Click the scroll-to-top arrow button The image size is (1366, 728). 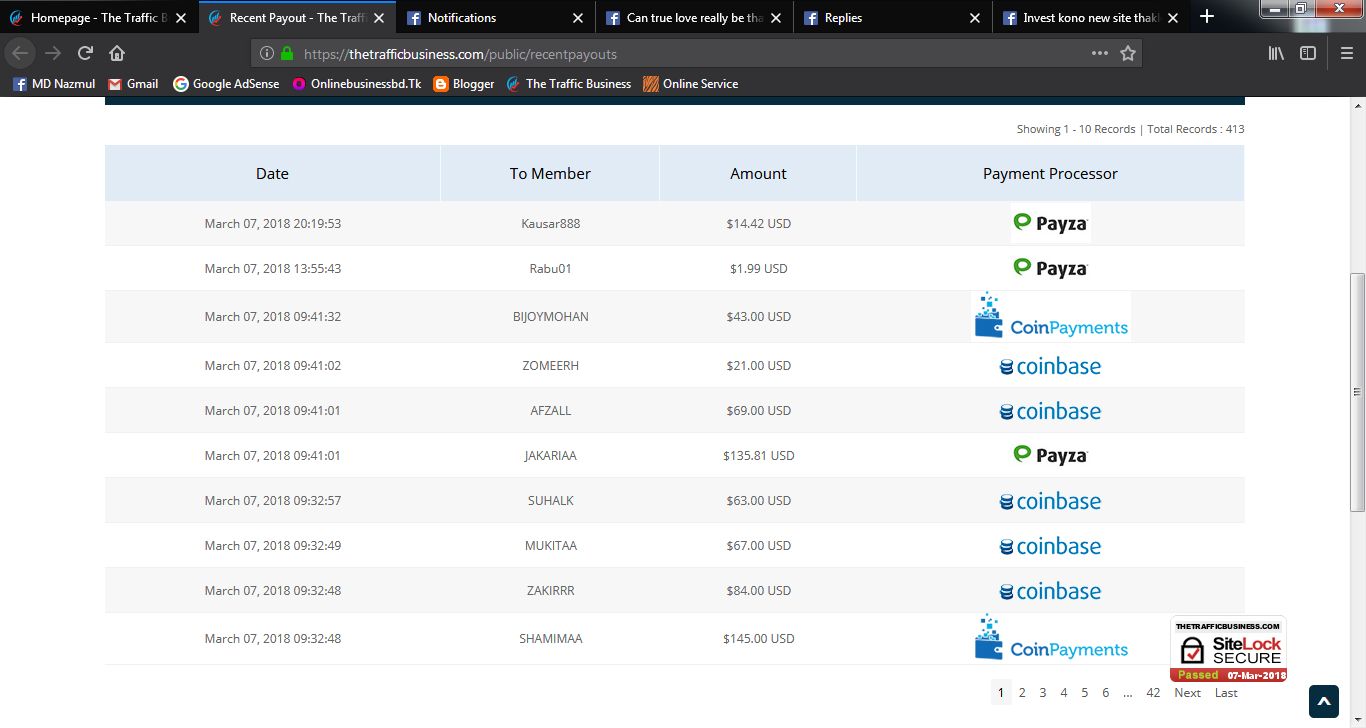[1323, 701]
